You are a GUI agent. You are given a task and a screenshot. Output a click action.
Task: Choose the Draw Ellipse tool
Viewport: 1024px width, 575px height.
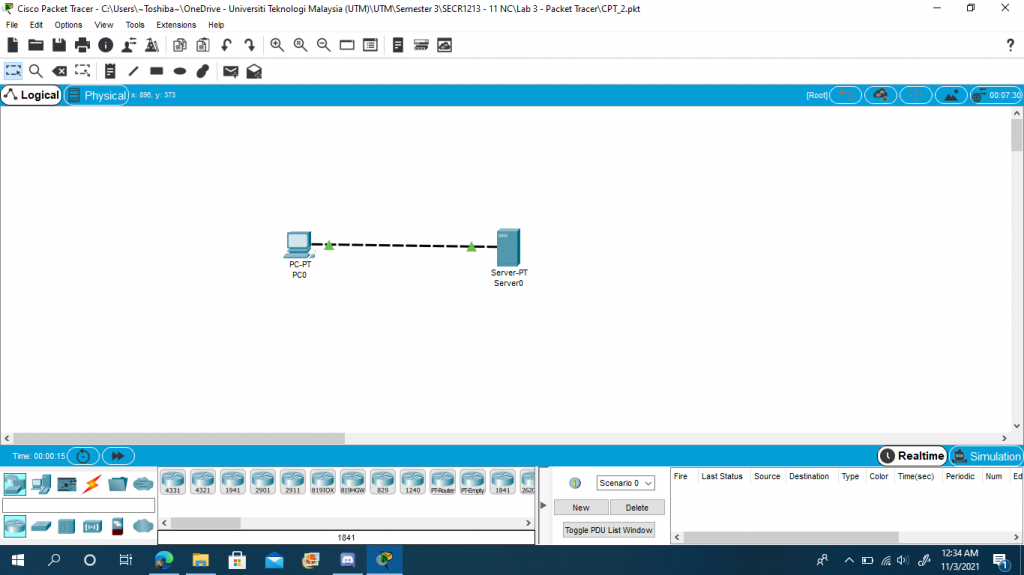180,71
